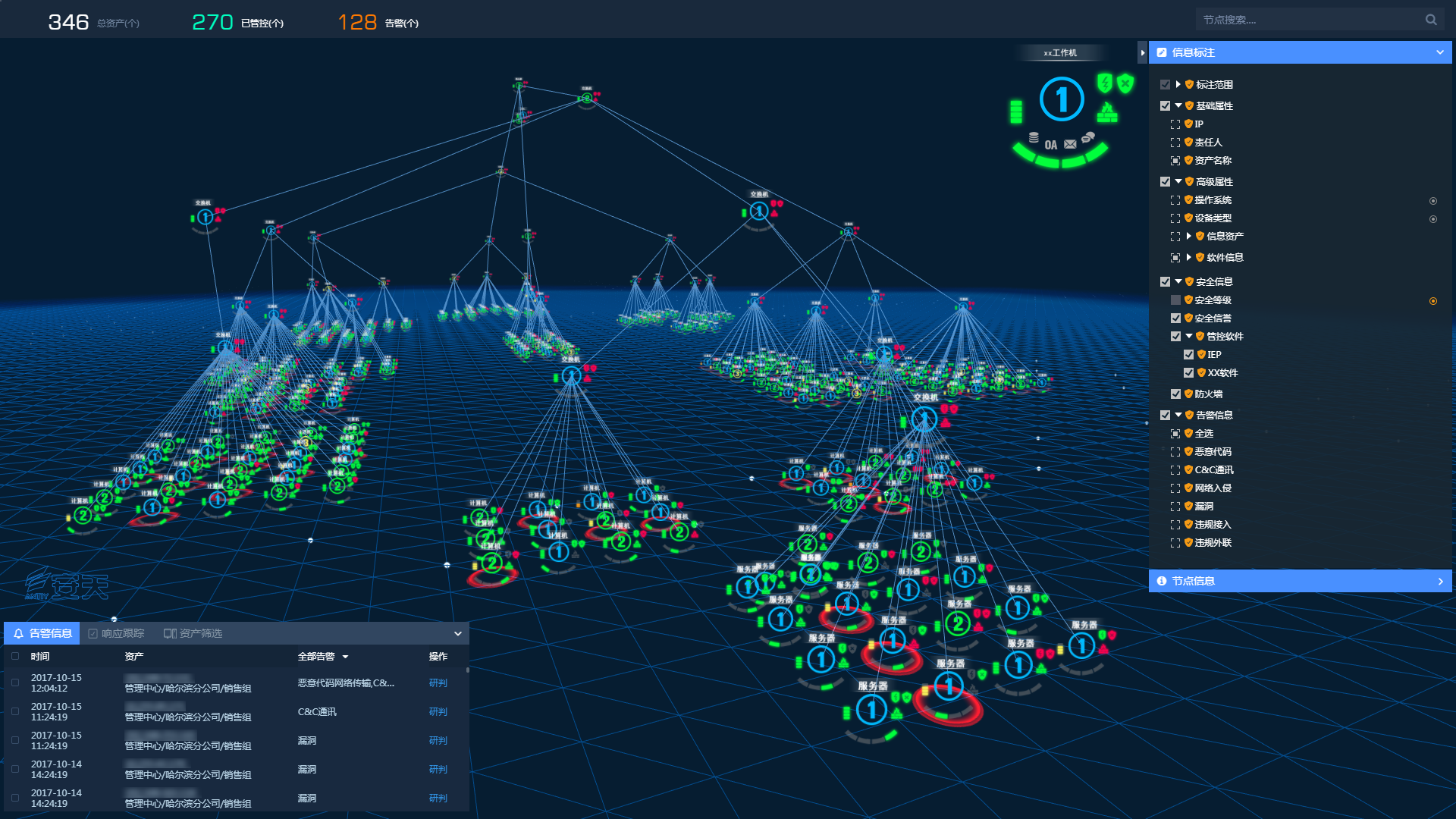The height and width of the screenshot is (819, 1456).
Task: Click the green lightning shield icon in the legend
Action: 1105,82
